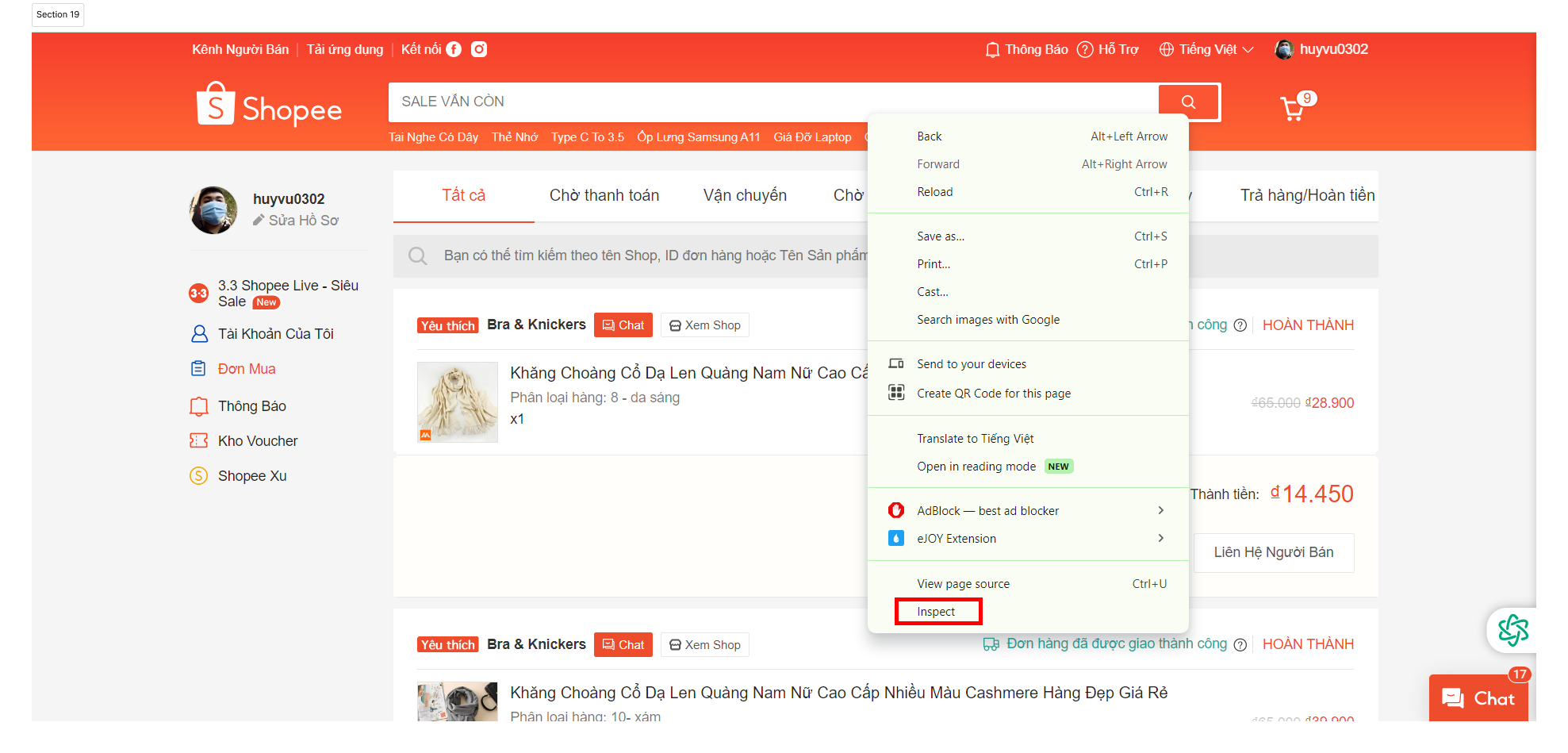Click the QR code icon in context menu
Image resolution: width=1568 pixels, height=753 pixels.
coord(896,392)
